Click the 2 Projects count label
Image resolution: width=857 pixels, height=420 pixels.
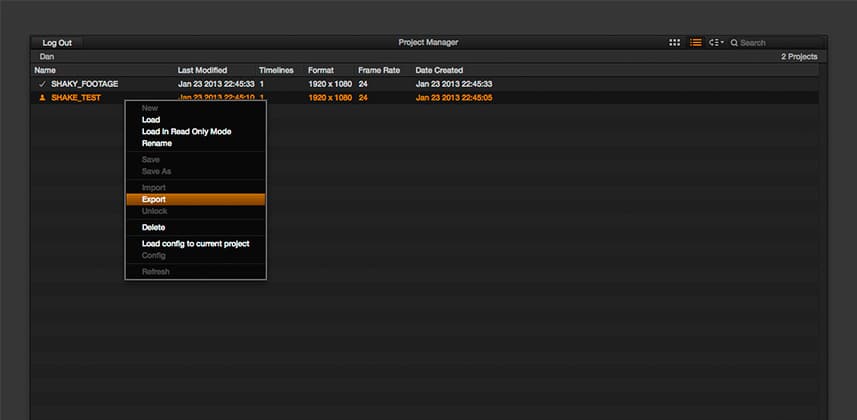(799, 57)
